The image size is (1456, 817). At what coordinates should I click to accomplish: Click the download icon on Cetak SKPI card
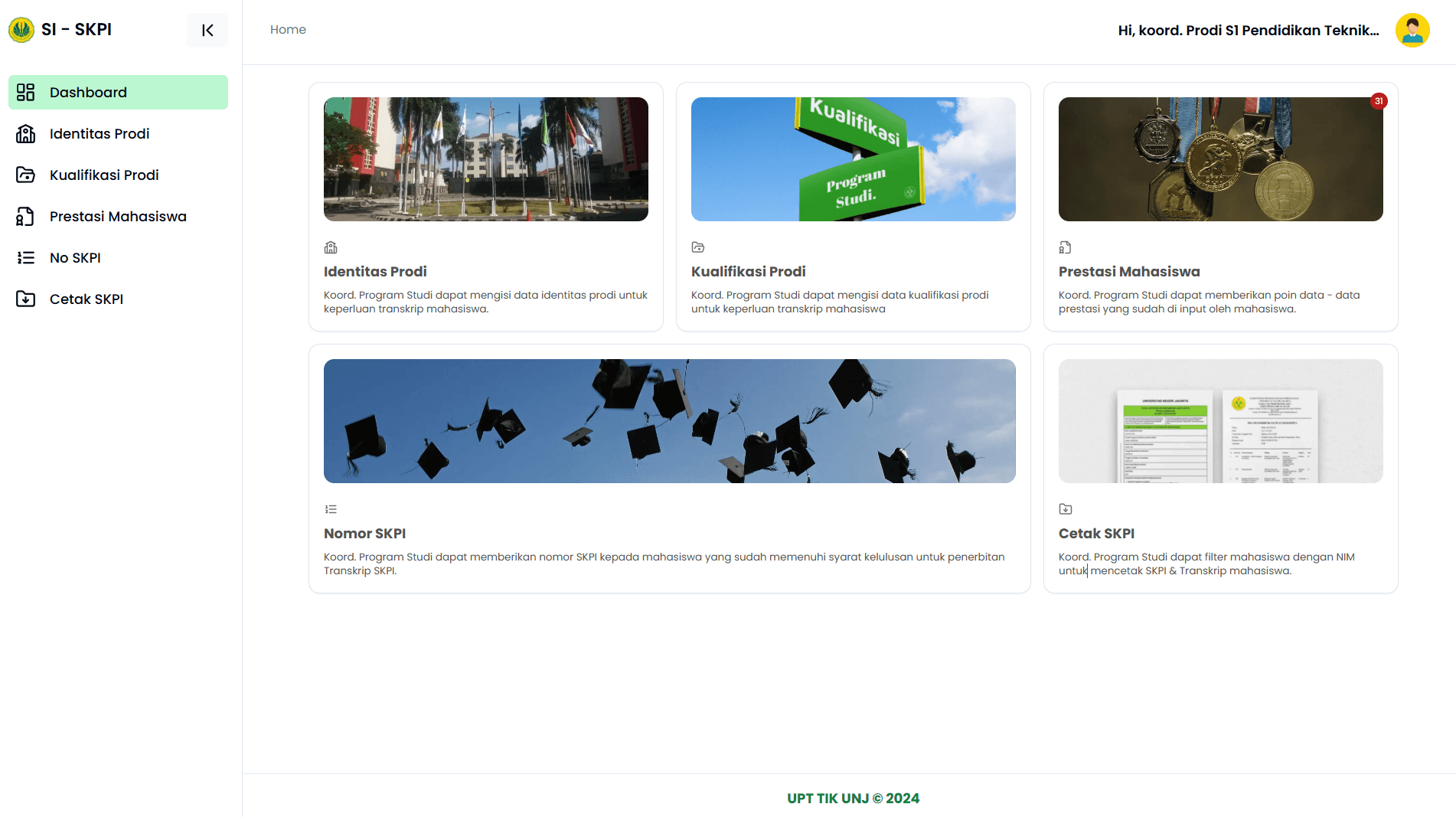(x=1065, y=508)
